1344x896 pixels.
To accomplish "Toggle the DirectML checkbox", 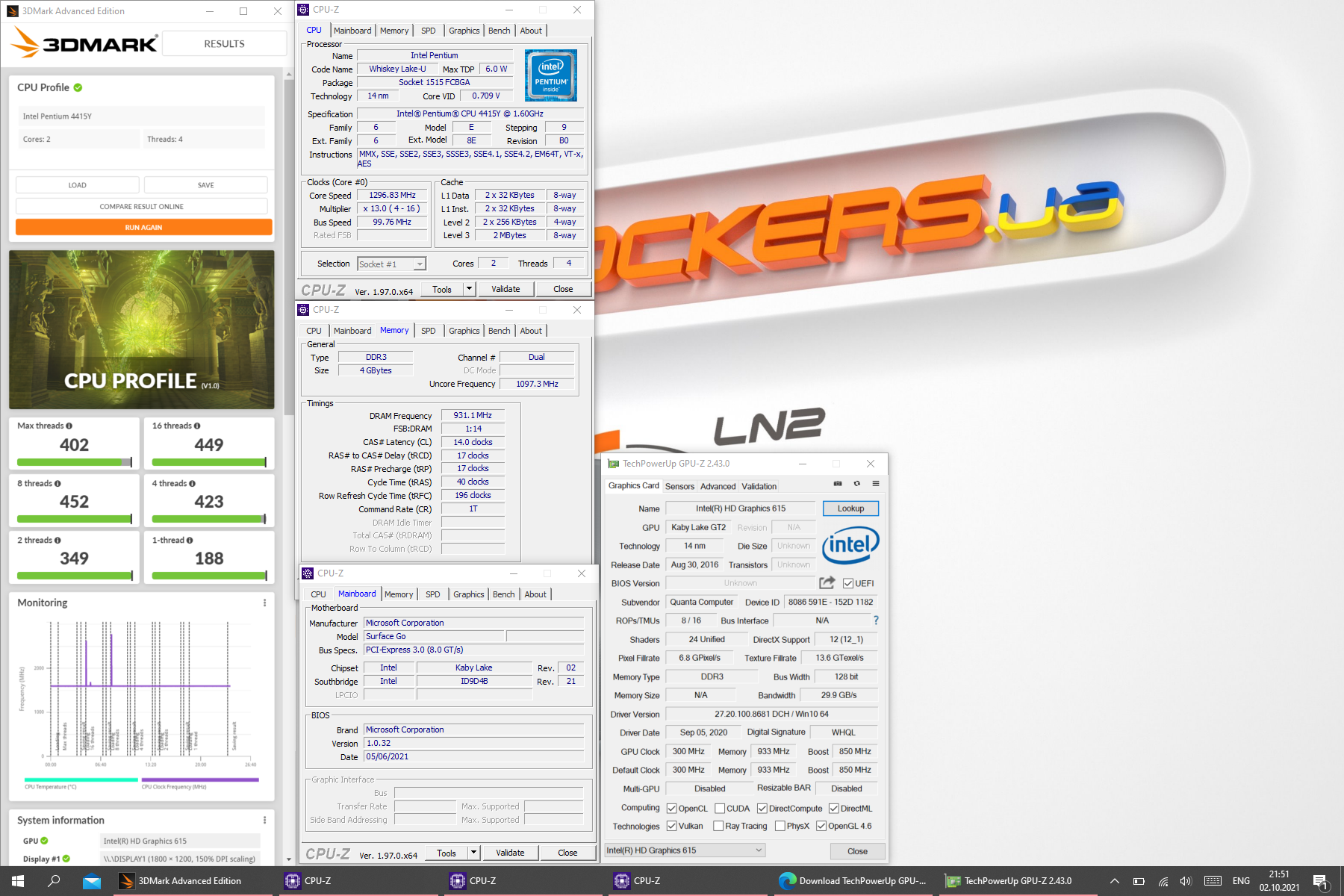I will pos(833,808).
